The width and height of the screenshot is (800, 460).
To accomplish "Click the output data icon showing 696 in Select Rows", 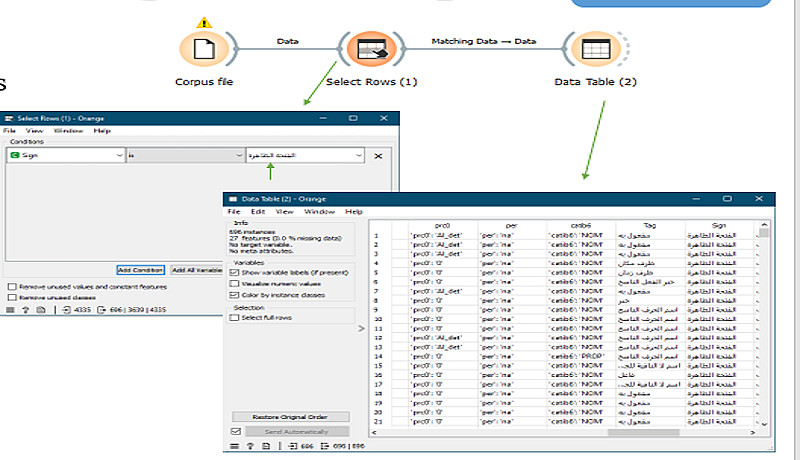I will point(101,310).
